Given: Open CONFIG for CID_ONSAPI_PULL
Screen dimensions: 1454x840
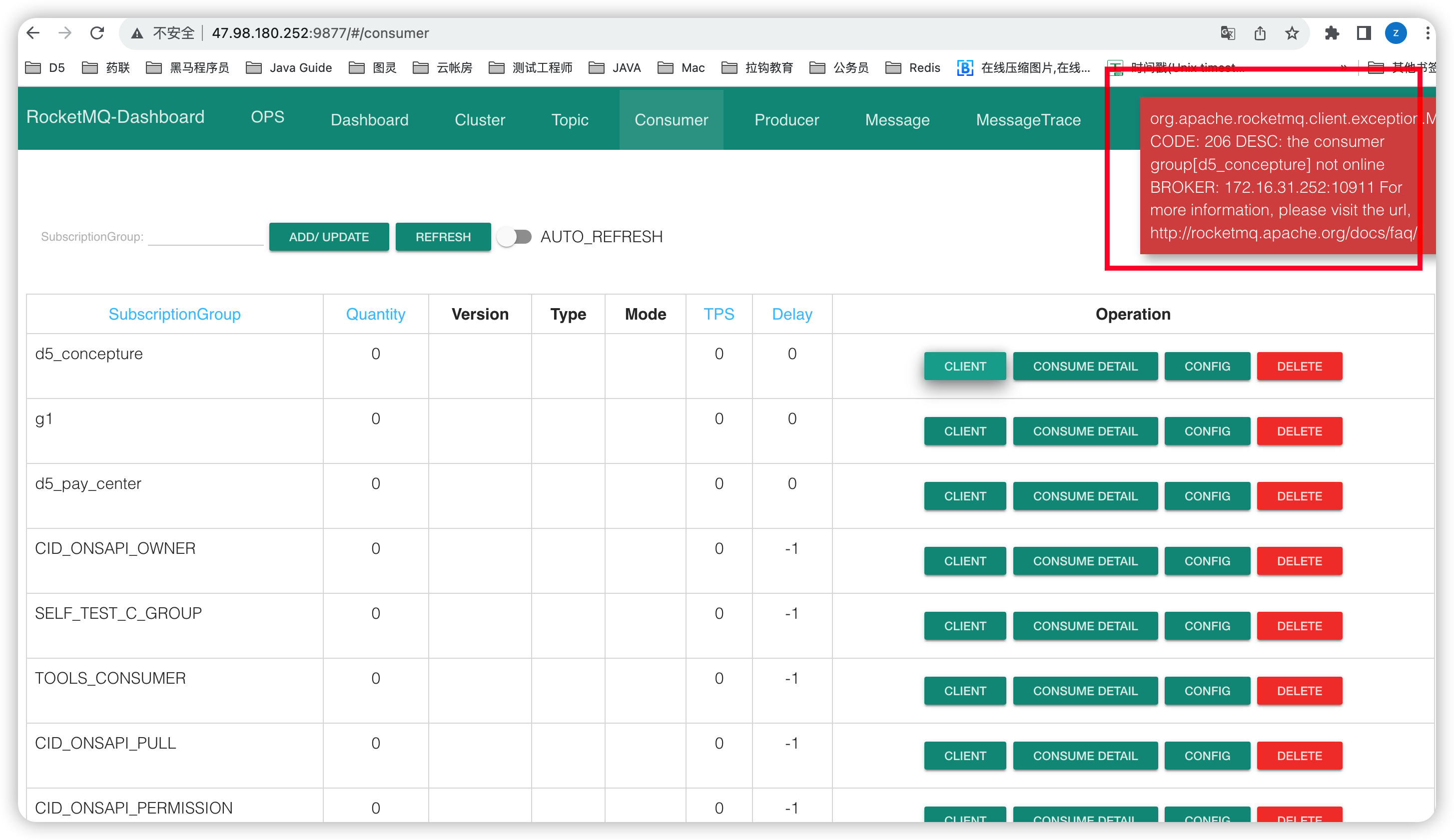Looking at the screenshot, I should [x=1207, y=756].
